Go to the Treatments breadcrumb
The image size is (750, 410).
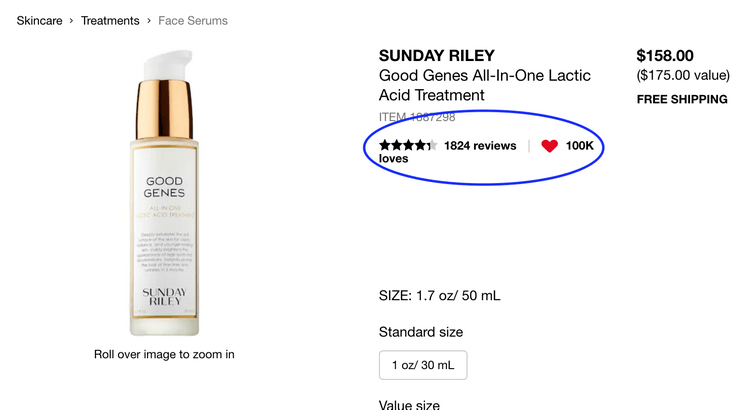[x=110, y=20]
